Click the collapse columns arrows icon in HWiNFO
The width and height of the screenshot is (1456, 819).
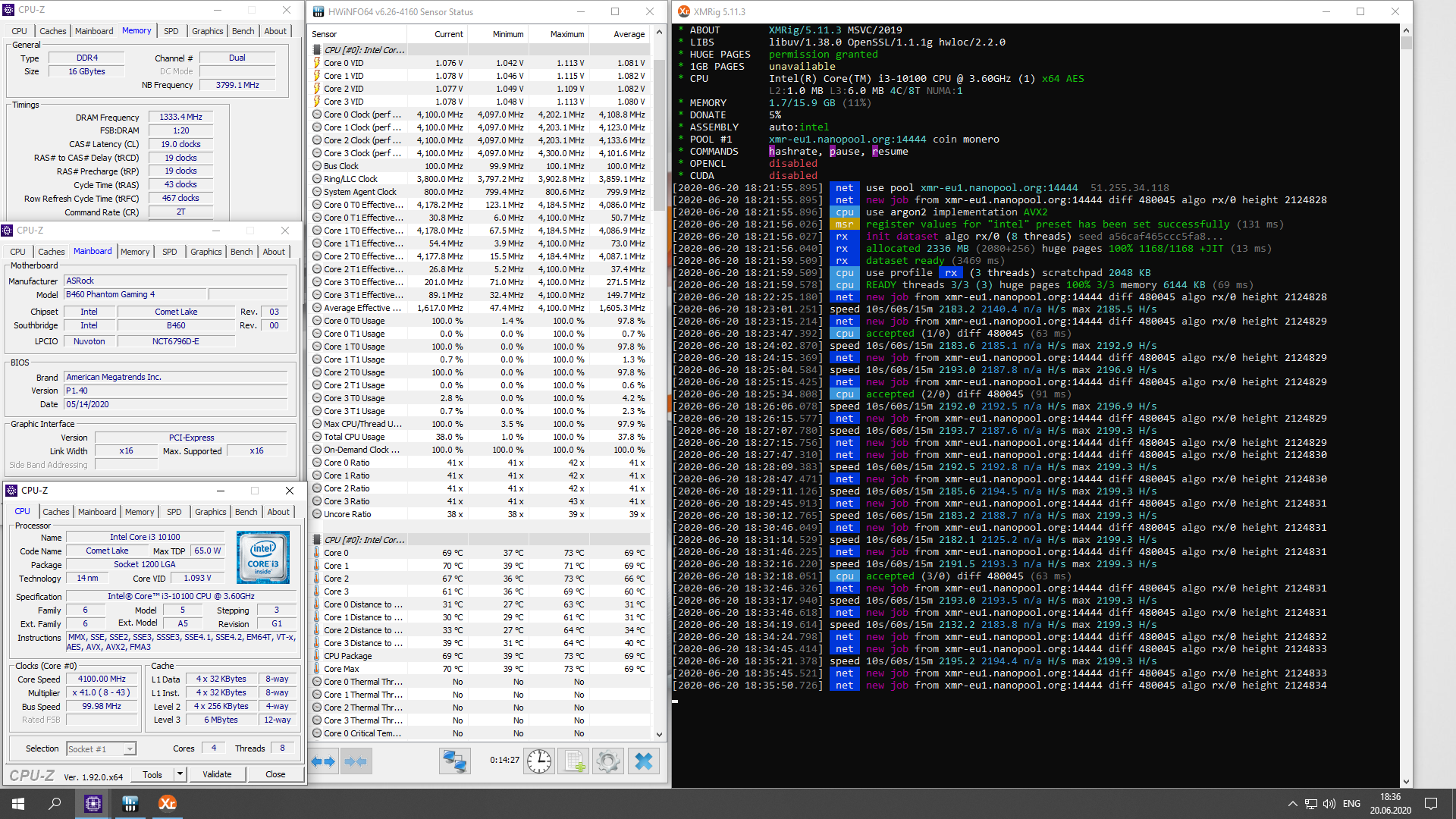pyautogui.click(x=356, y=761)
